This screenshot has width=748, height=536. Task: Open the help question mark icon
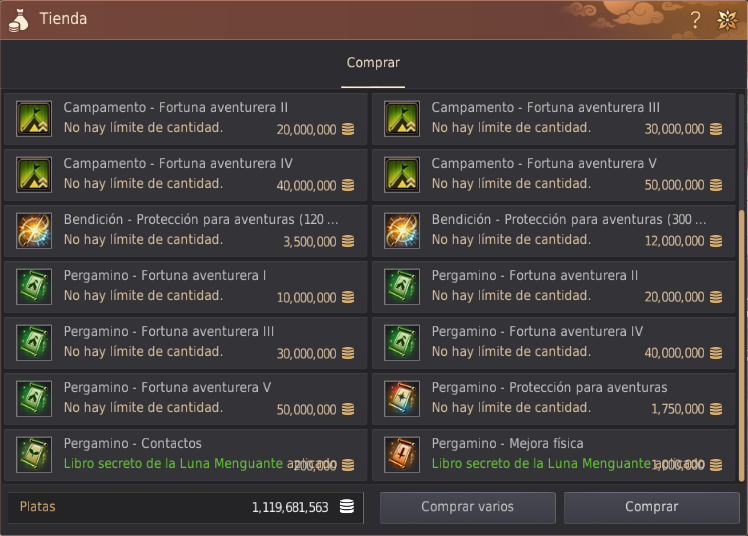coord(696,20)
